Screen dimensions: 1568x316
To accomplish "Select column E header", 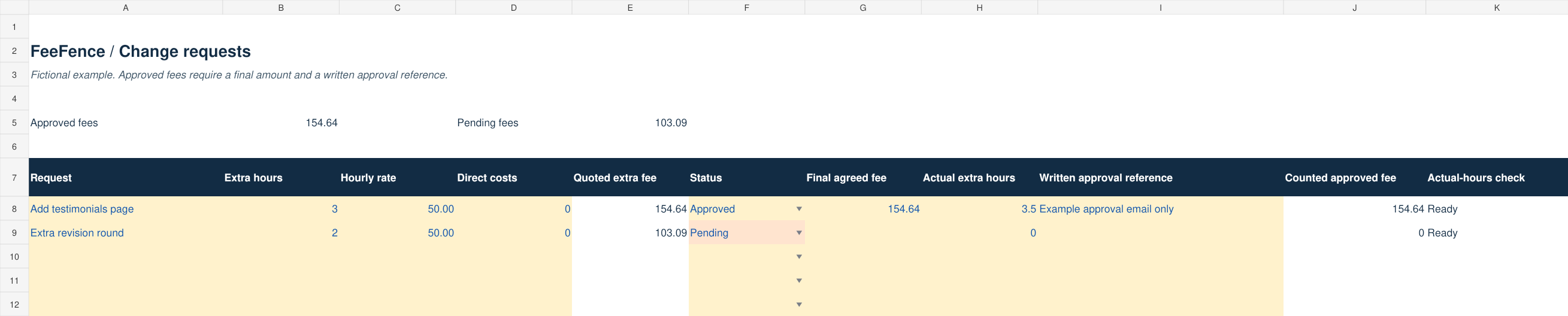I will click(630, 7).
